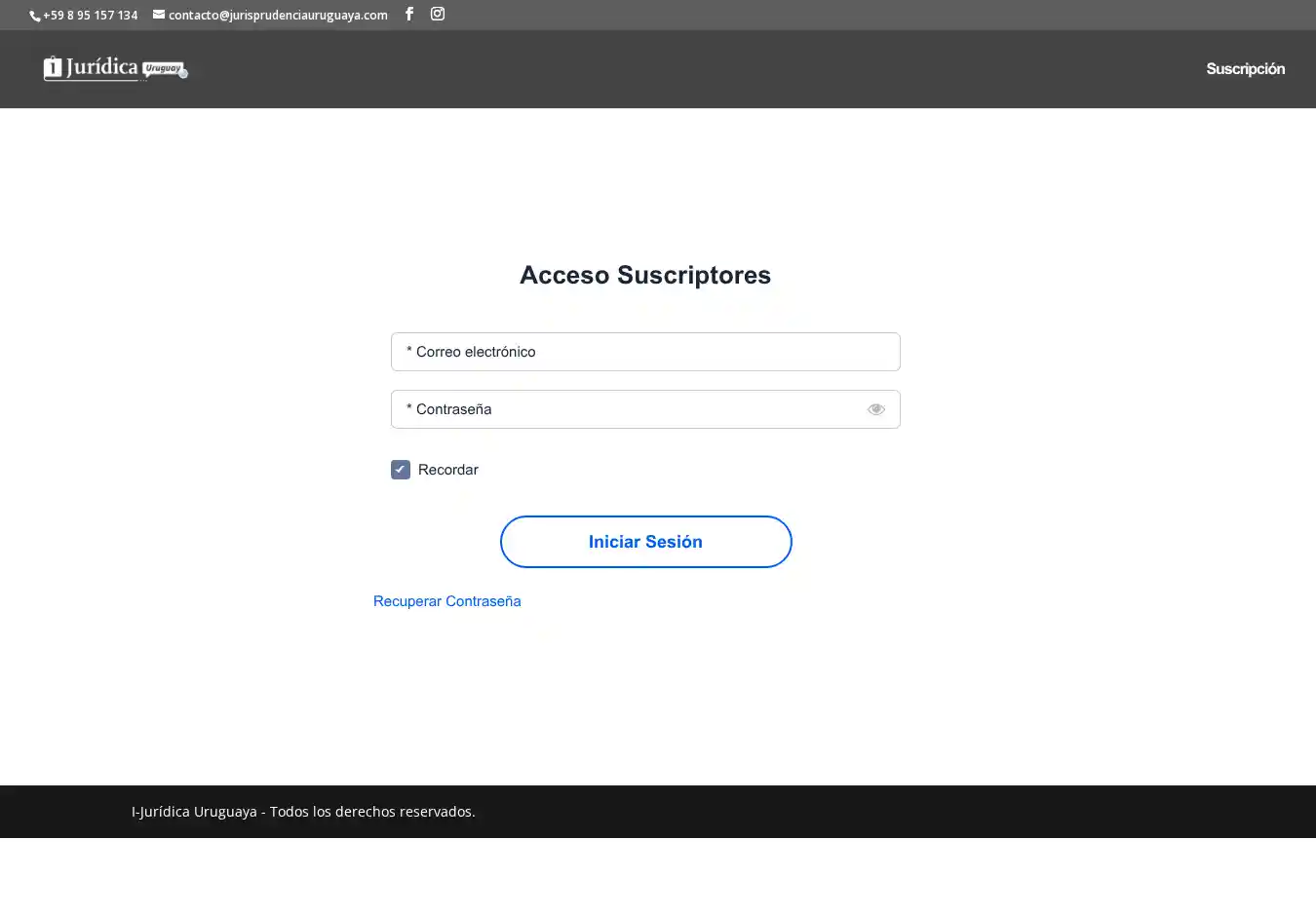Click the contacto@jurisprudenciauruguaya.com email link
Image resolution: width=1316 pixels, height=916 pixels.
[278, 15]
